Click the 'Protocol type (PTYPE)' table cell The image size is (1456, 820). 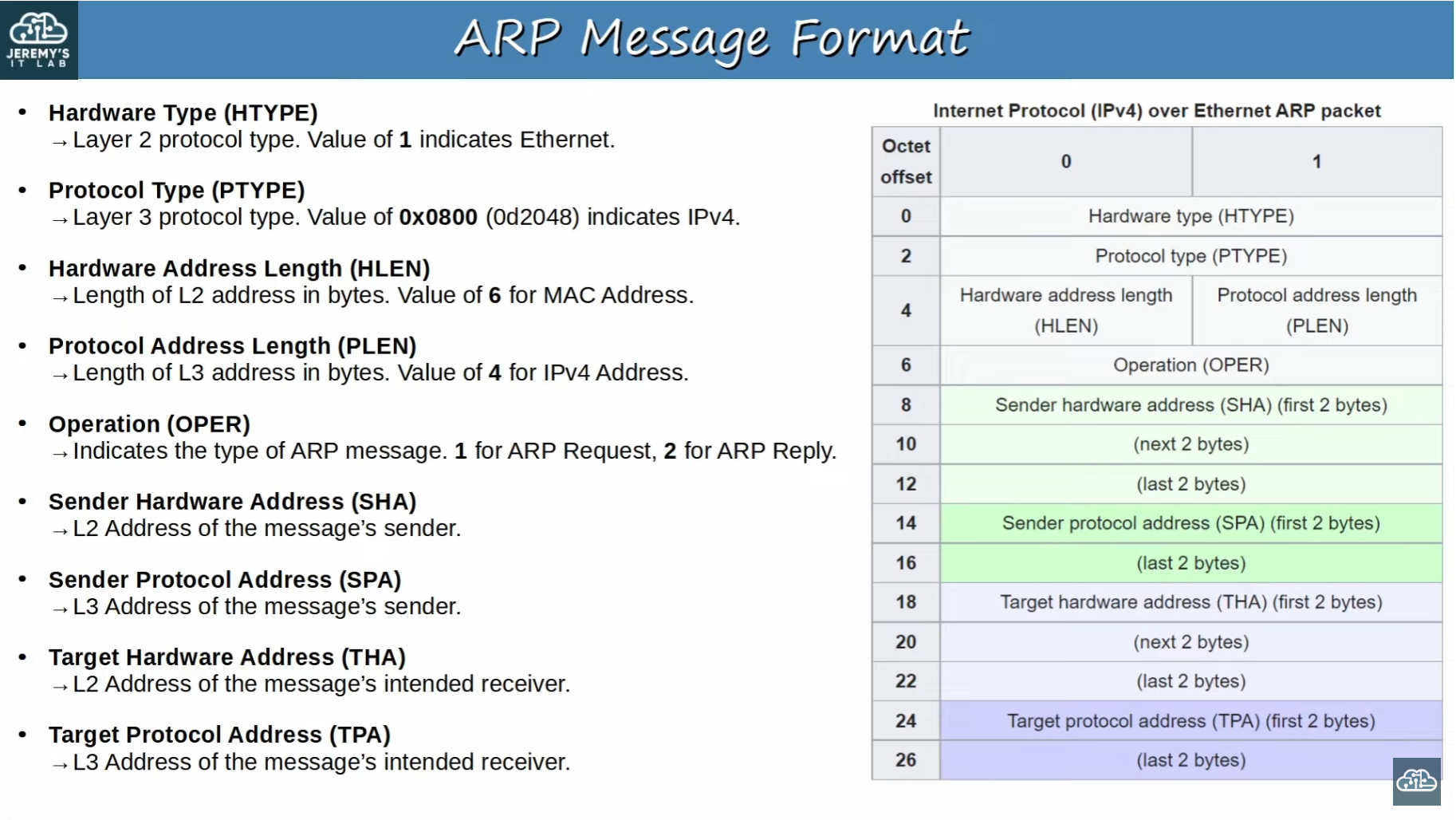(1191, 256)
